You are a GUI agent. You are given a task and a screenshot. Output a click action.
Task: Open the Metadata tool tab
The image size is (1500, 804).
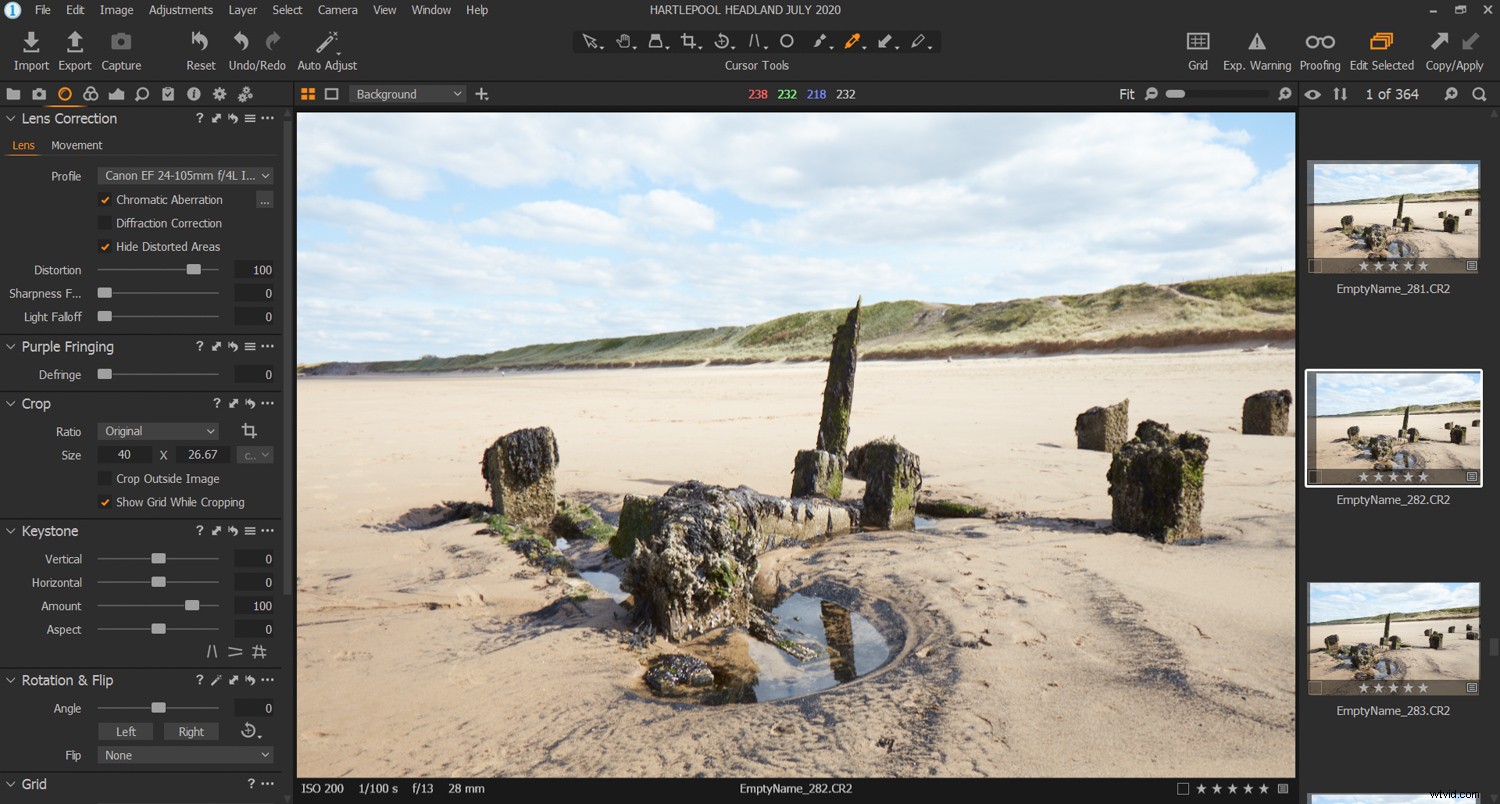click(x=193, y=94)
